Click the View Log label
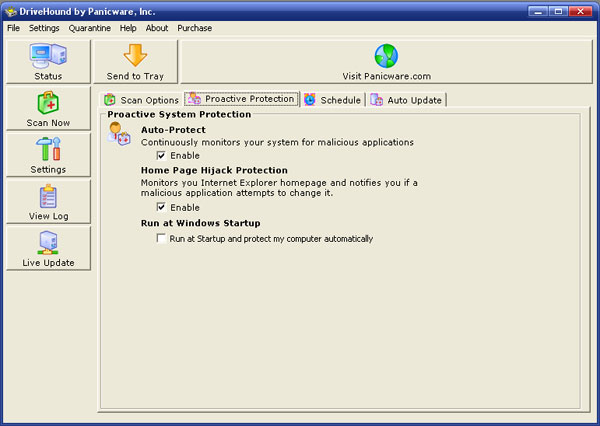This screenshot has height=426, width=600. coord(49,216)
